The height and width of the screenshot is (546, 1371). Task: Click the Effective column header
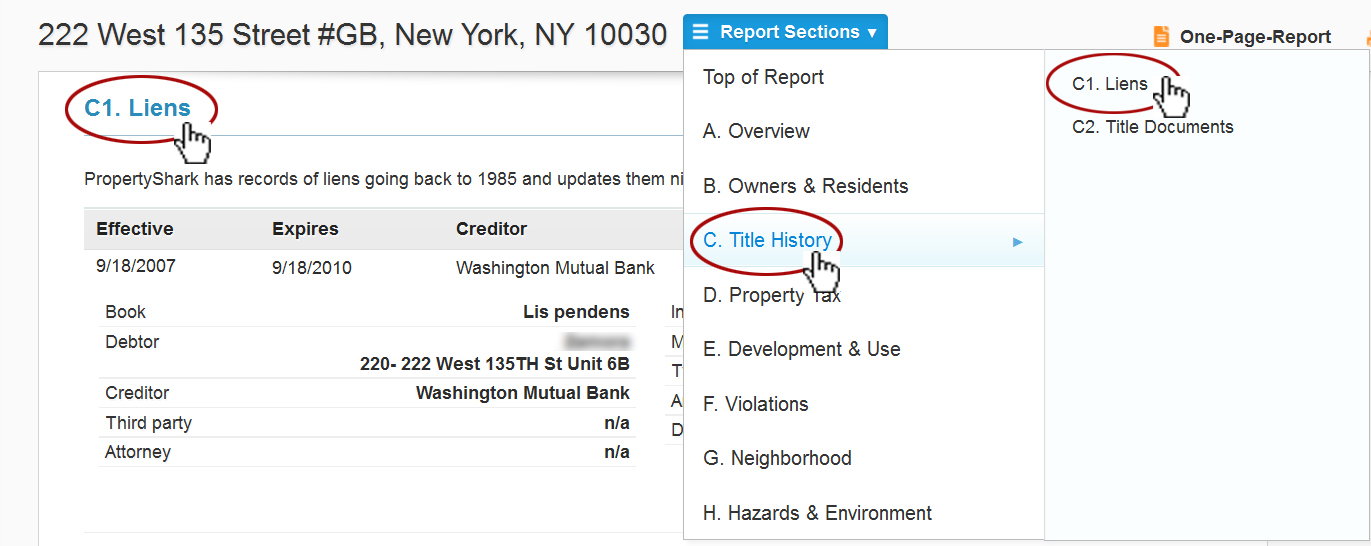(134, 229)
